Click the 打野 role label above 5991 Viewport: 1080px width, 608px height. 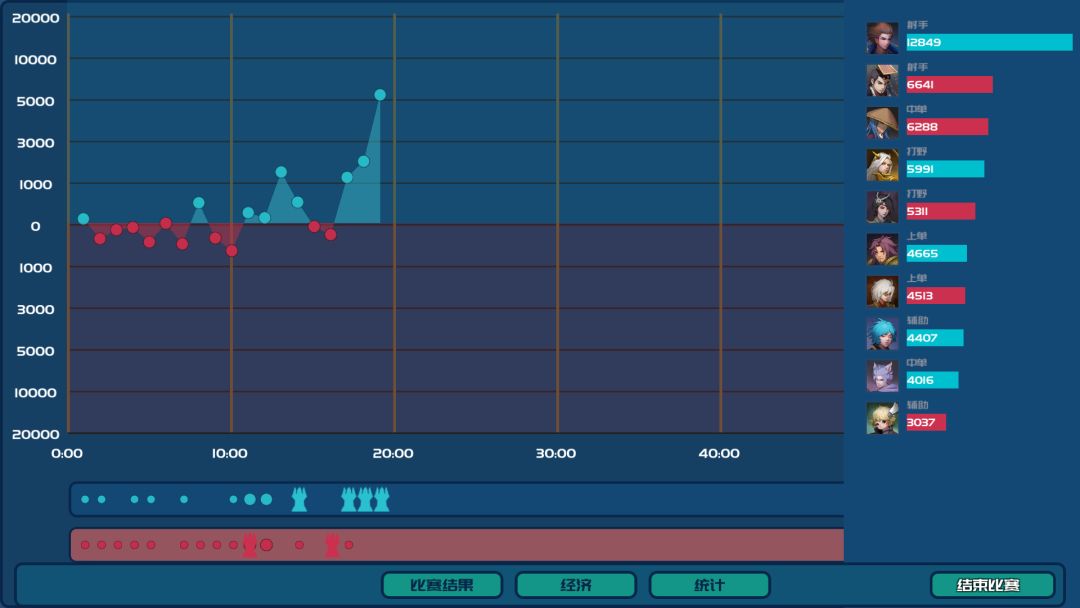(x=917, y=151)
